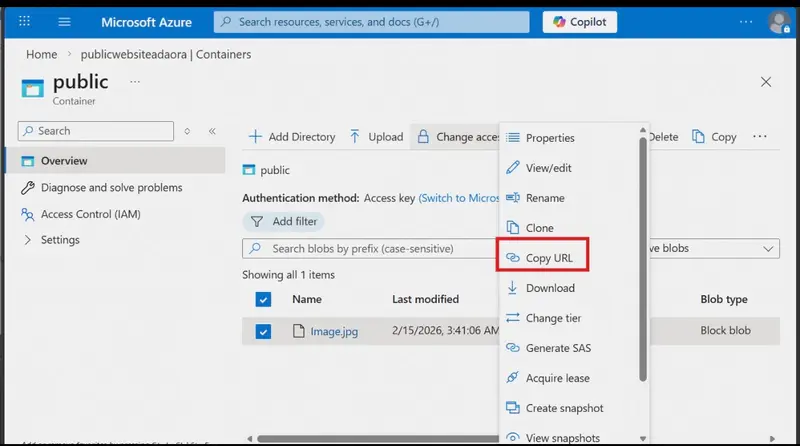Image resolution: width=800 pixels, height=446 pixels.
Task: Open the Image.jpg blob link
Action: click(x=334, y=332)
